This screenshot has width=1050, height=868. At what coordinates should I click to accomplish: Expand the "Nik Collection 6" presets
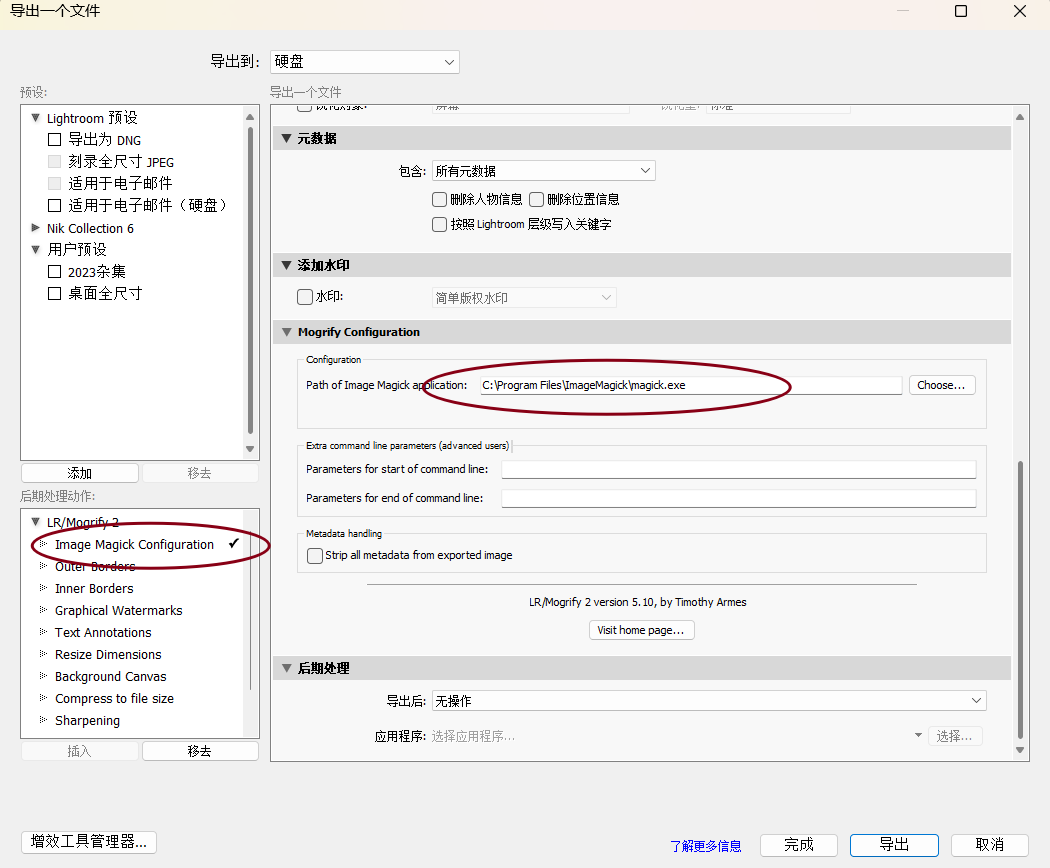click(x=35, y=228)
